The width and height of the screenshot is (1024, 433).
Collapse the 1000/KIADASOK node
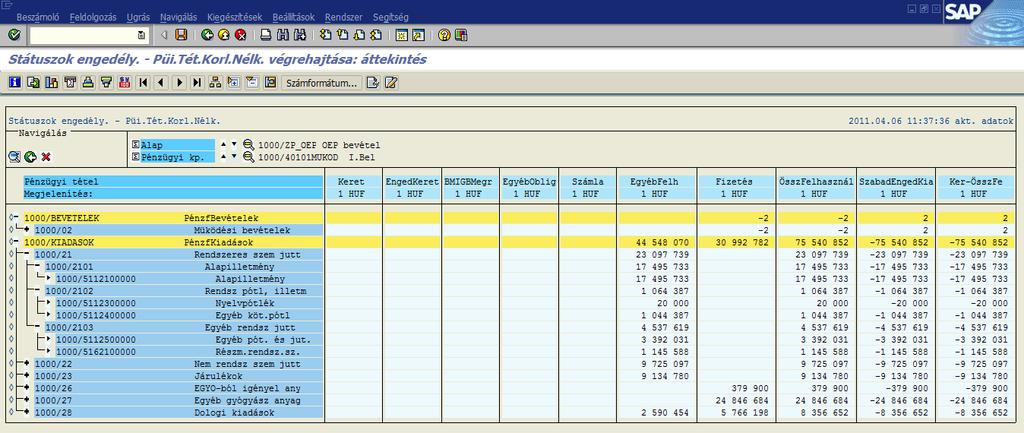[16, 242]
